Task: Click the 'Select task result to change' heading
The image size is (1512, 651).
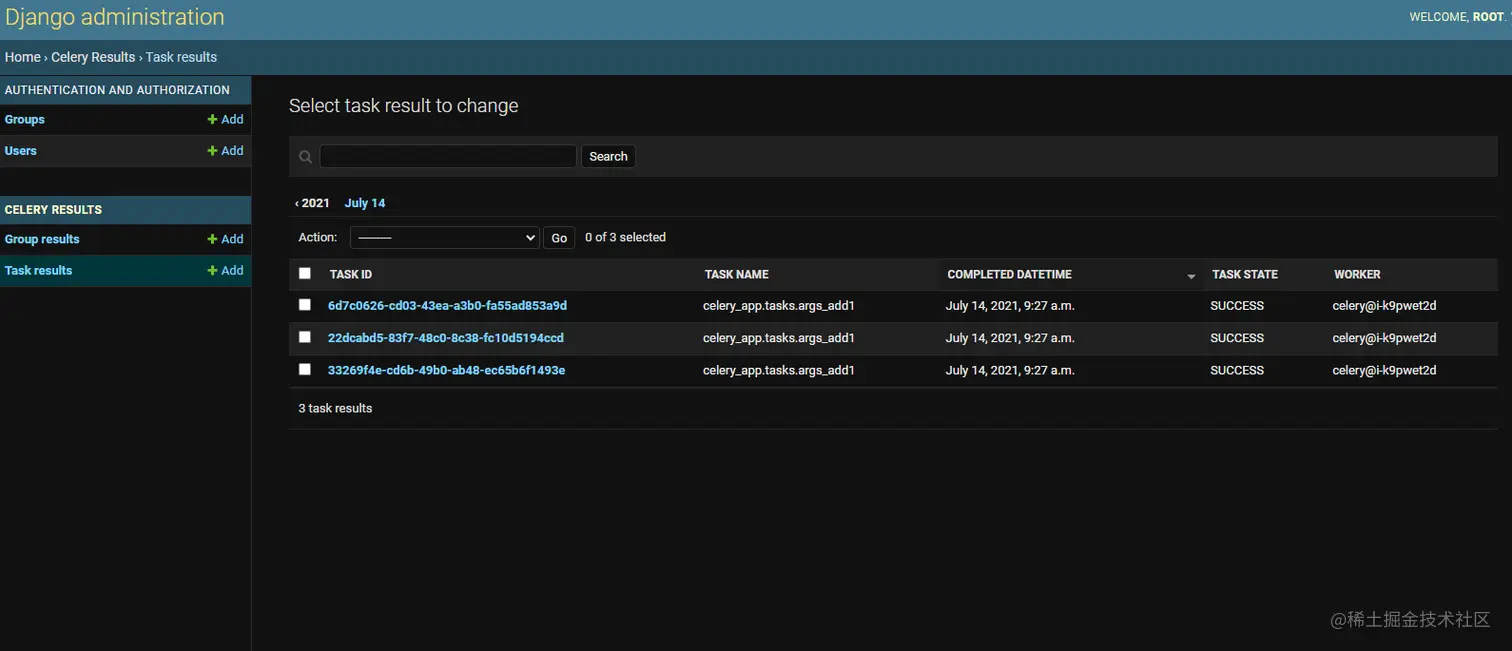Action: pos(404,106)
